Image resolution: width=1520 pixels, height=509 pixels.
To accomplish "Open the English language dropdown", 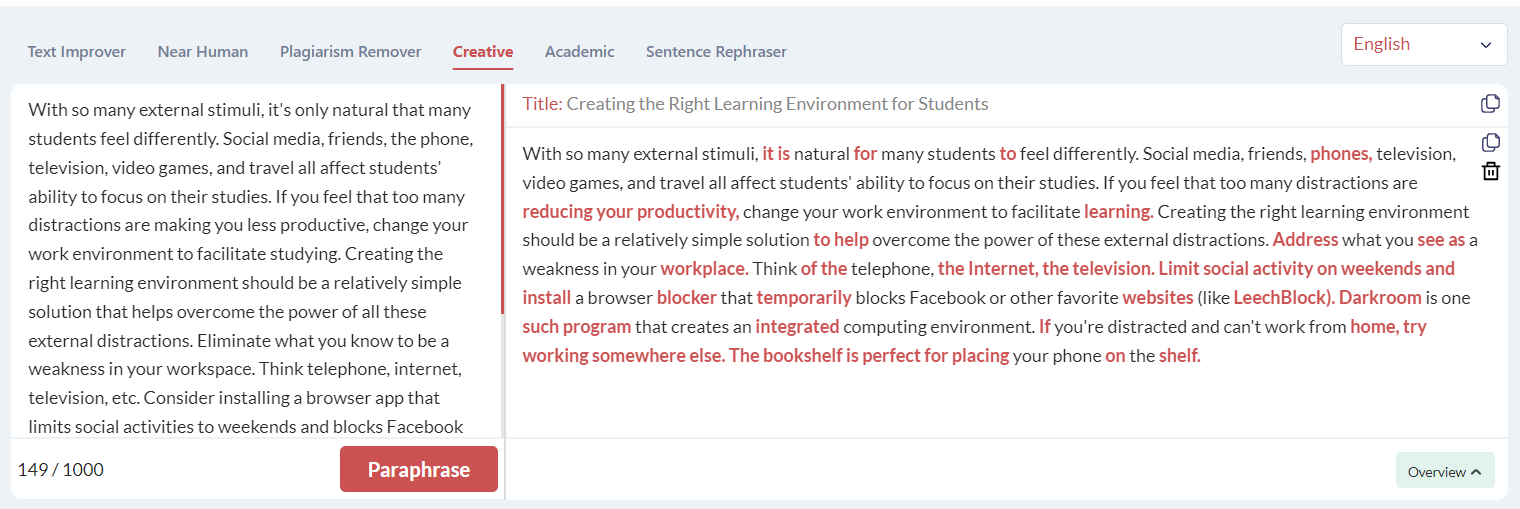I will (x=1423, y=44).
